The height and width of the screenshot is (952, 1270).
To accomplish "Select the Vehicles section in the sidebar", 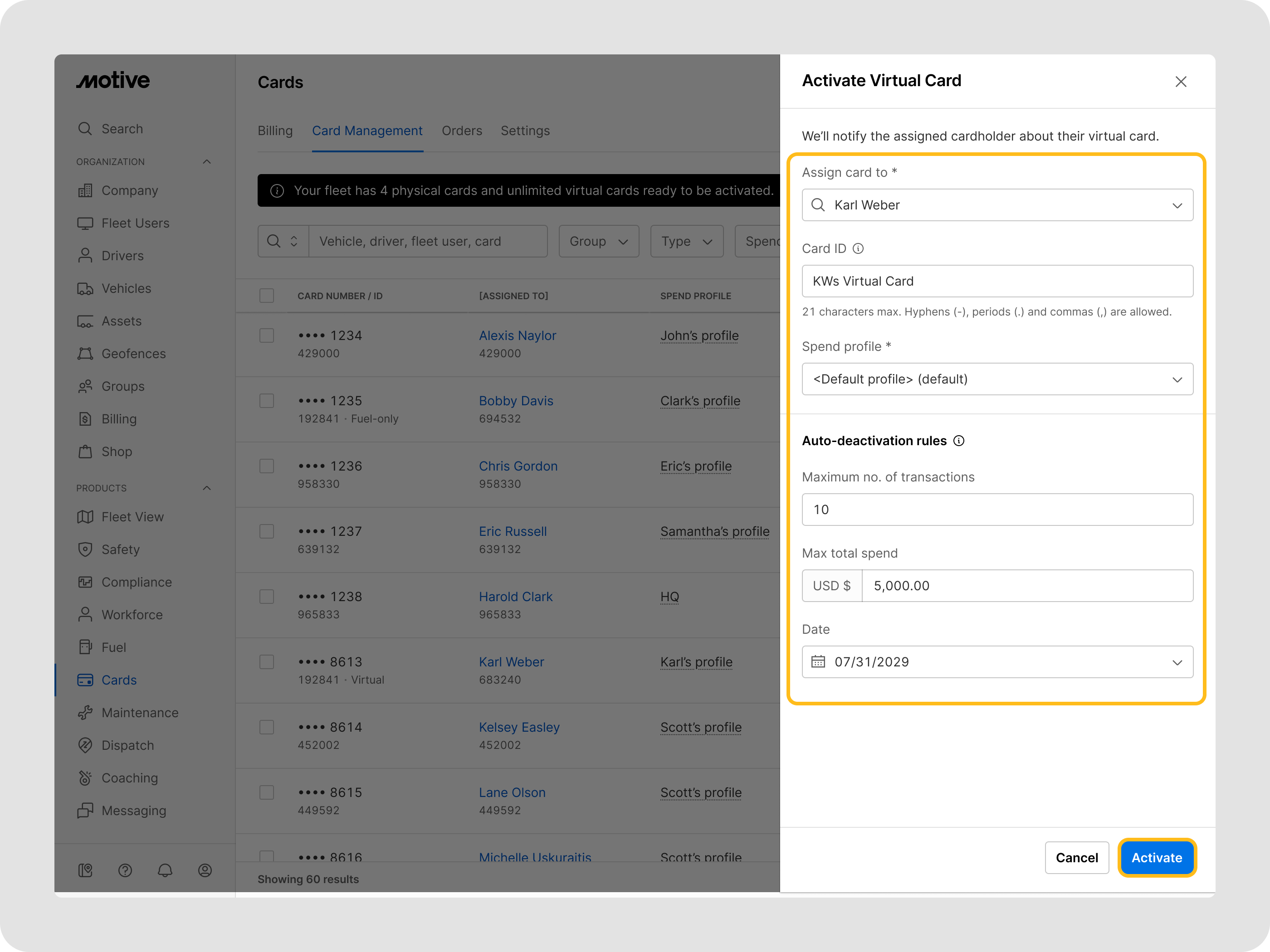I will coord(126,288).
